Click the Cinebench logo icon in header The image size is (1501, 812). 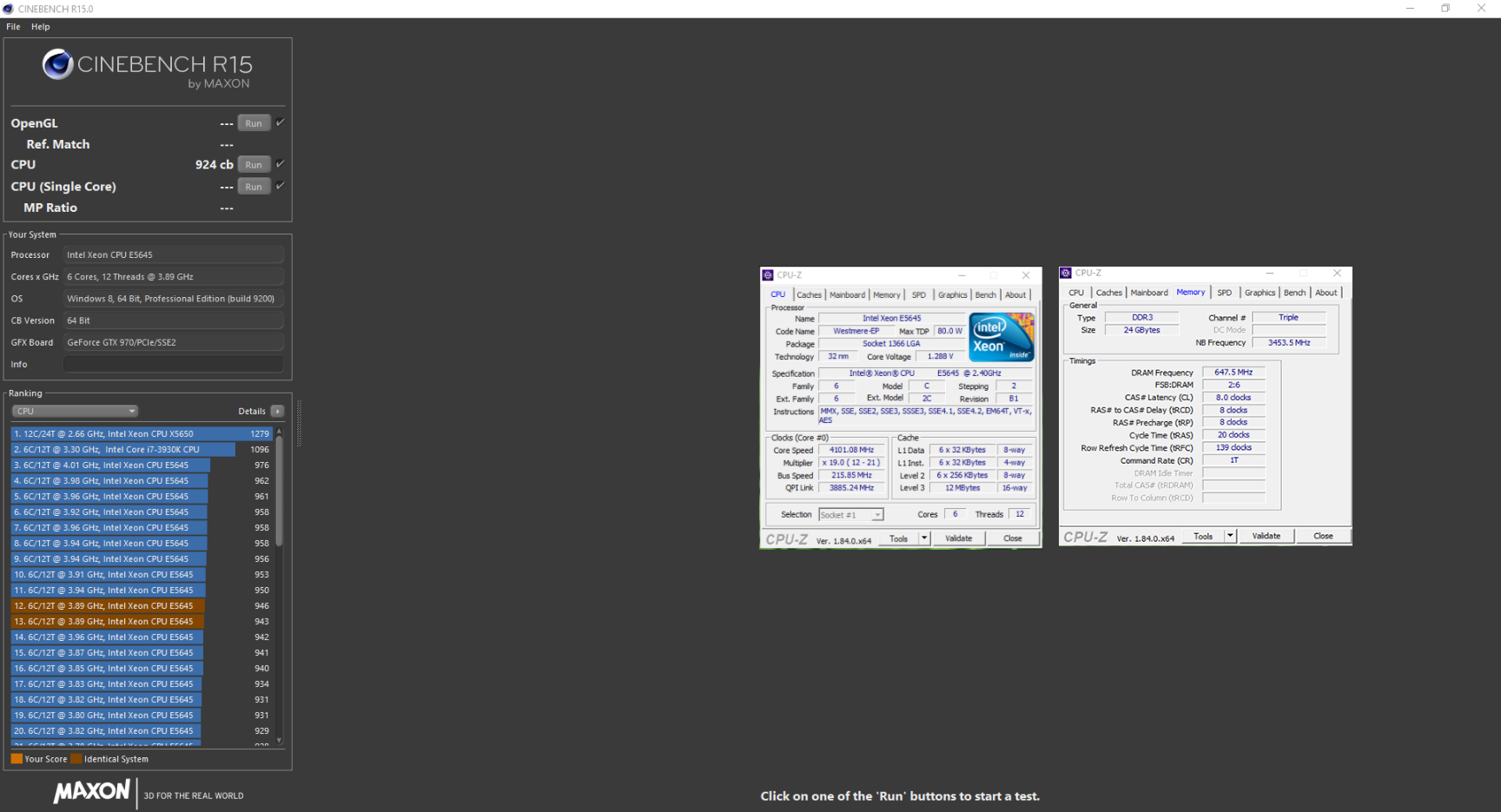tap(57, 64)
